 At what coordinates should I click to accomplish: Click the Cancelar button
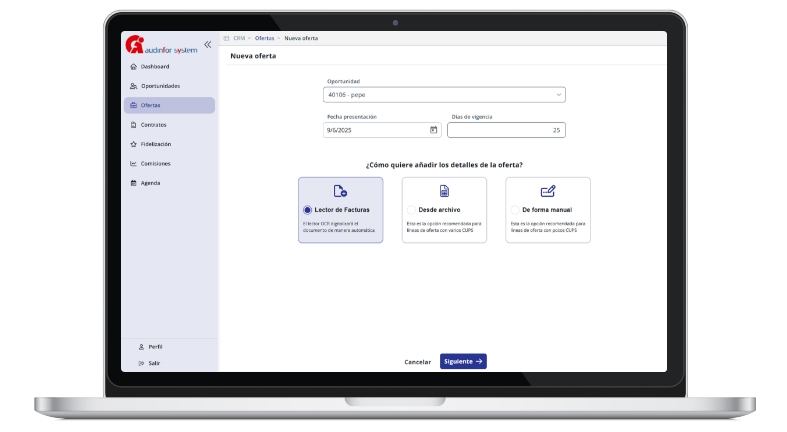[x=417, y=362]
